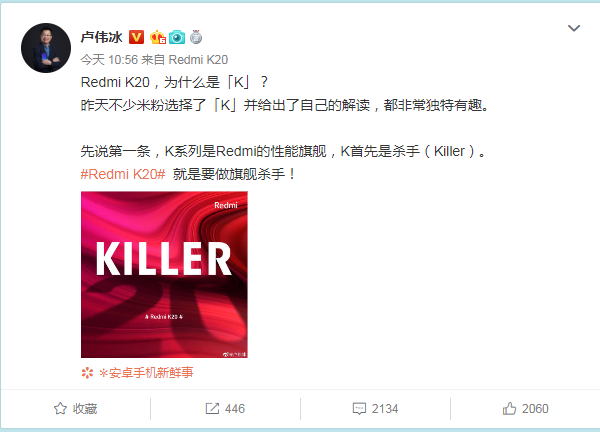Screen dimensions: 600x432
Task: Like the post with thumbs-up 2060
Action: [525, 408]
